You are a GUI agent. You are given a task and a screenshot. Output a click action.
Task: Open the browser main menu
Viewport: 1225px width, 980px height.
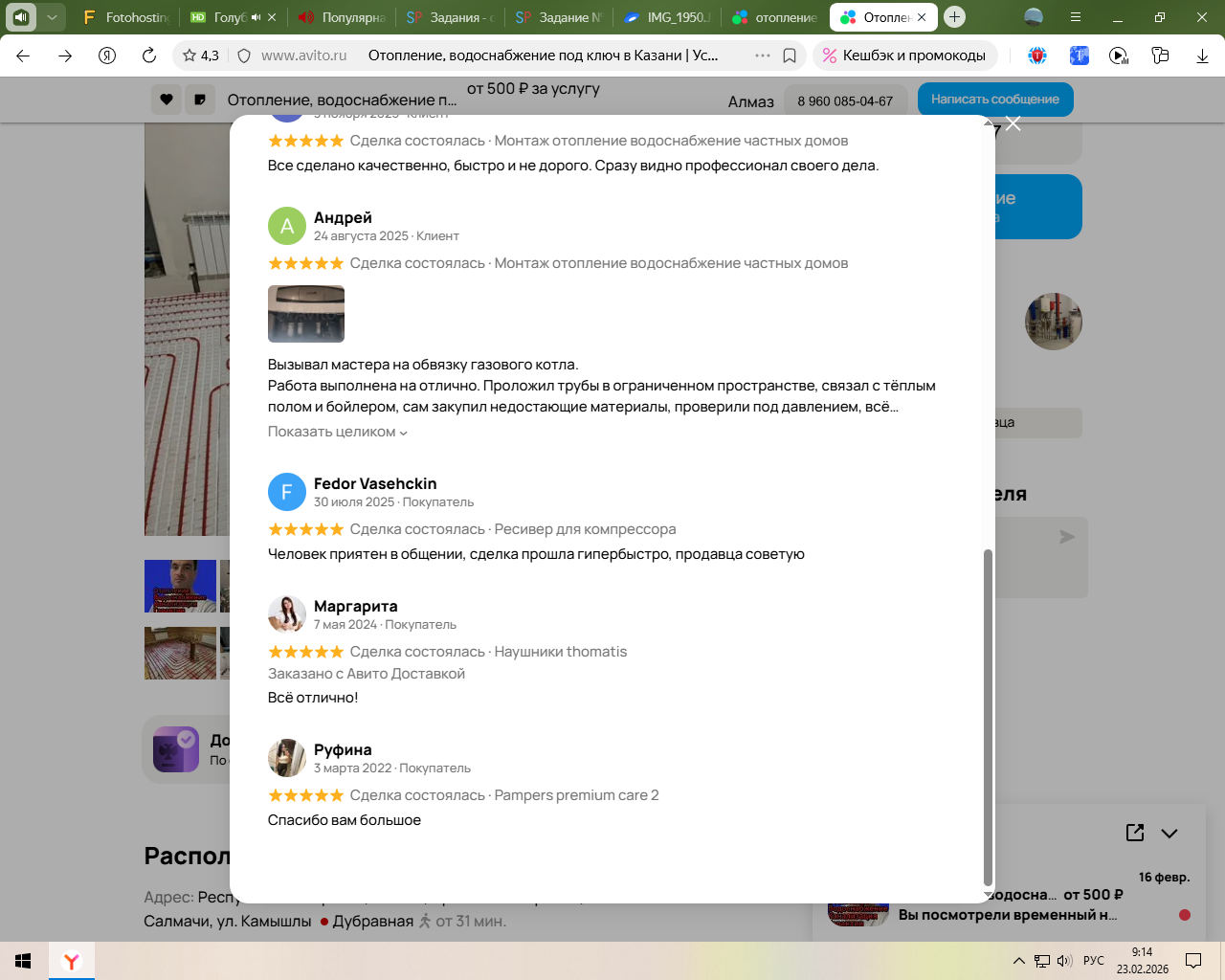pos(1076,17)
